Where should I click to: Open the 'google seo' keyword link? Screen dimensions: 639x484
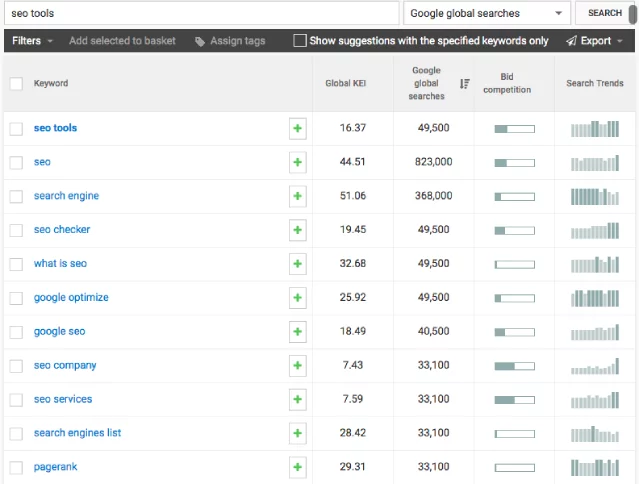[x=59, y=331]
